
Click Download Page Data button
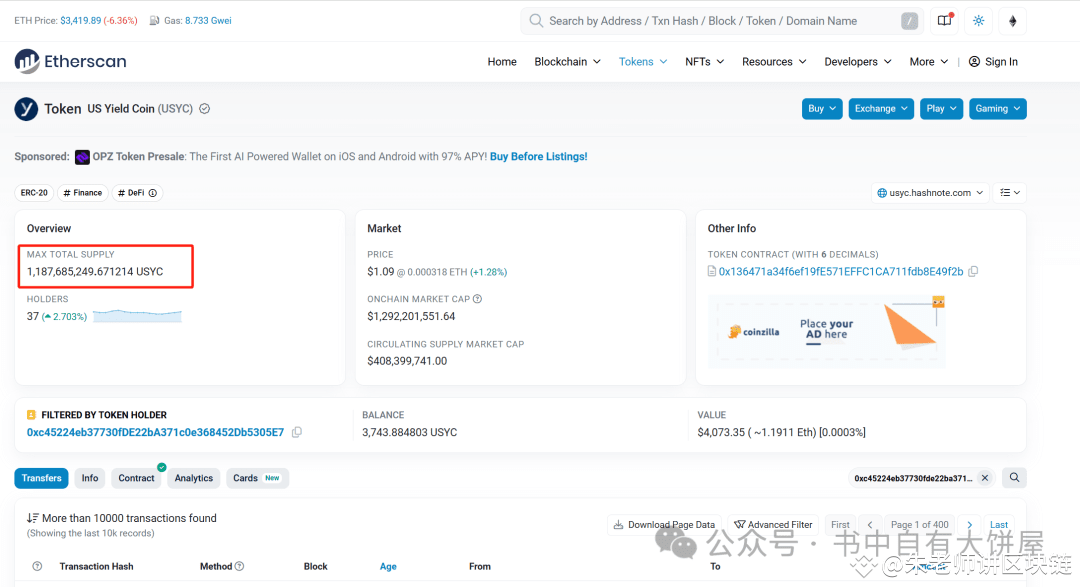pos(665,525)
